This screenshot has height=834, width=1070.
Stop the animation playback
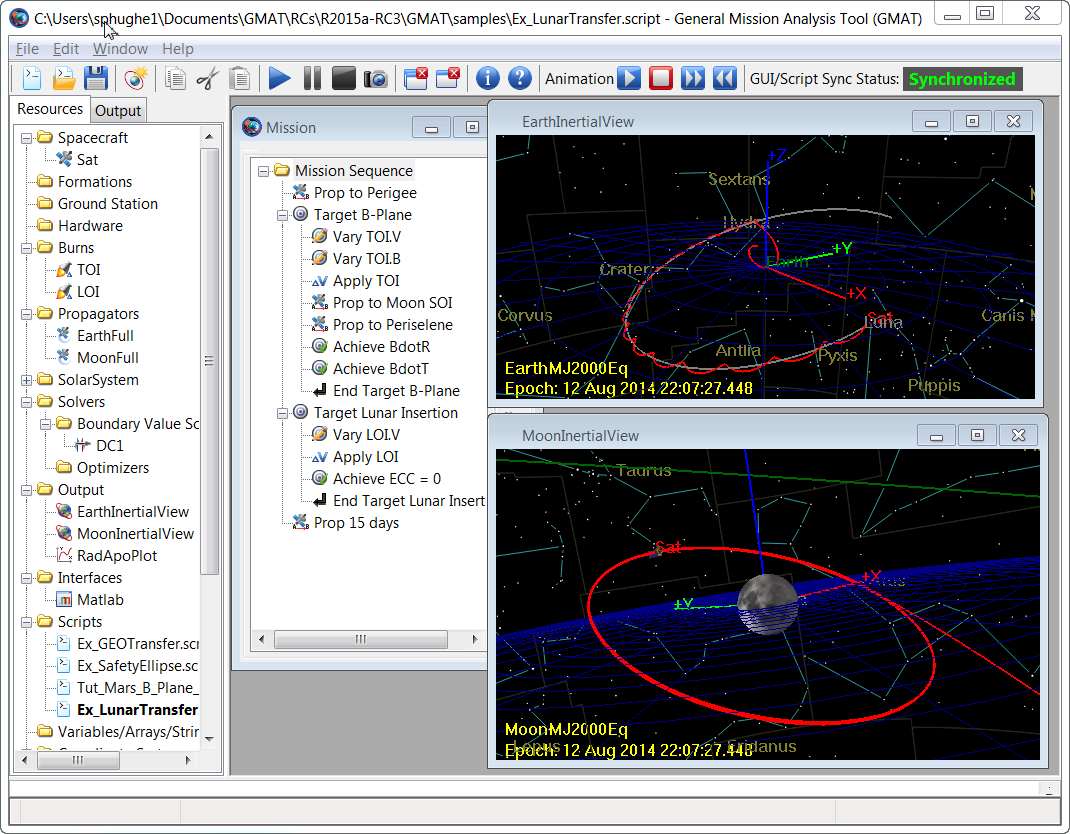(x=661, y=78)
